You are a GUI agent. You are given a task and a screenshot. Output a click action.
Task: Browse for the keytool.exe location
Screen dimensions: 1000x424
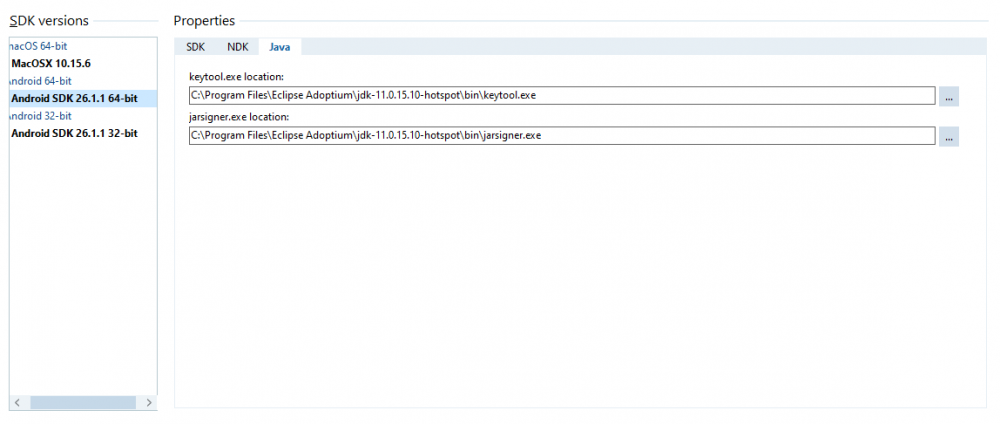pos(948,97)
